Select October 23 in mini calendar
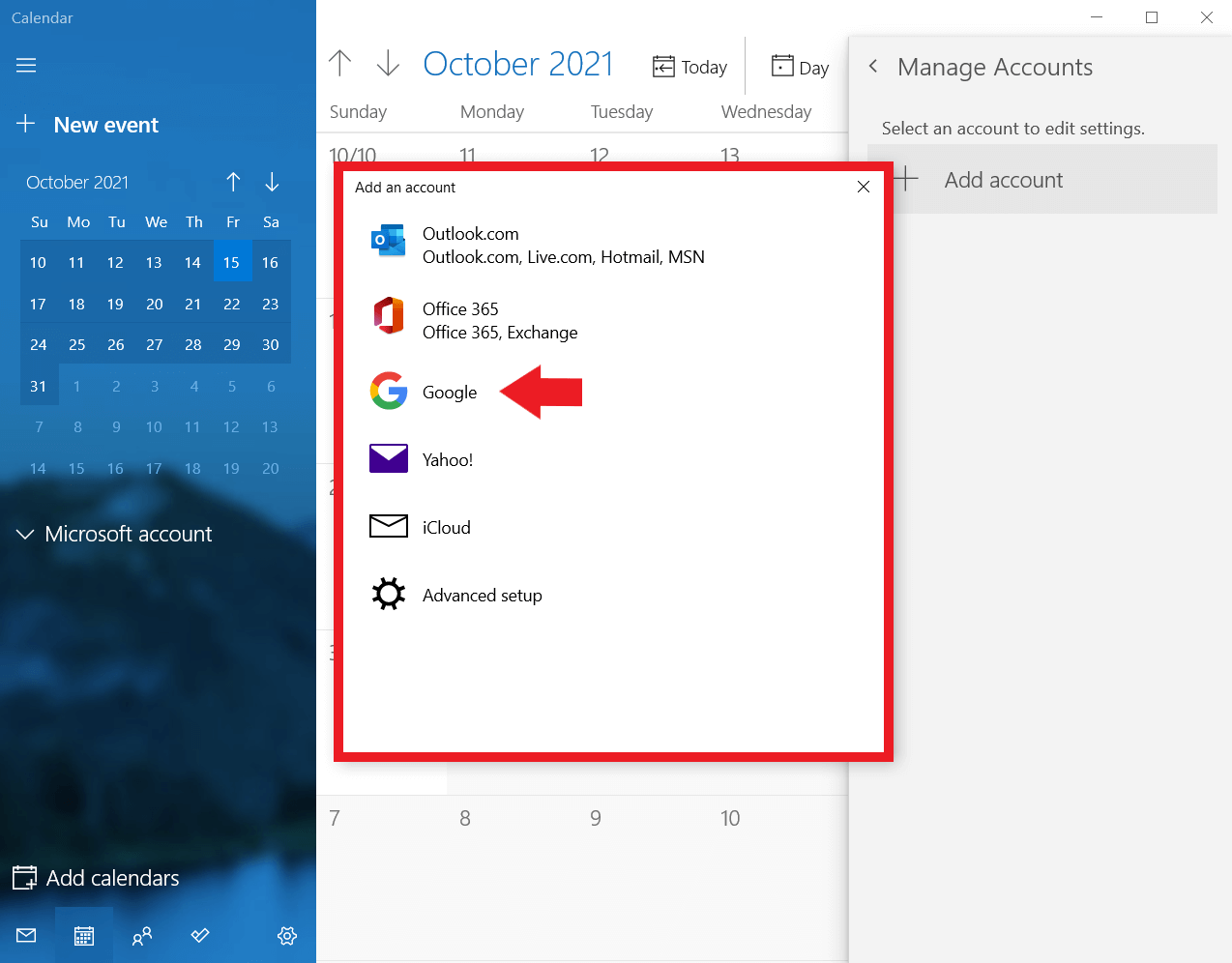This screenshot has width=1232, height=963. pos(271,304)
